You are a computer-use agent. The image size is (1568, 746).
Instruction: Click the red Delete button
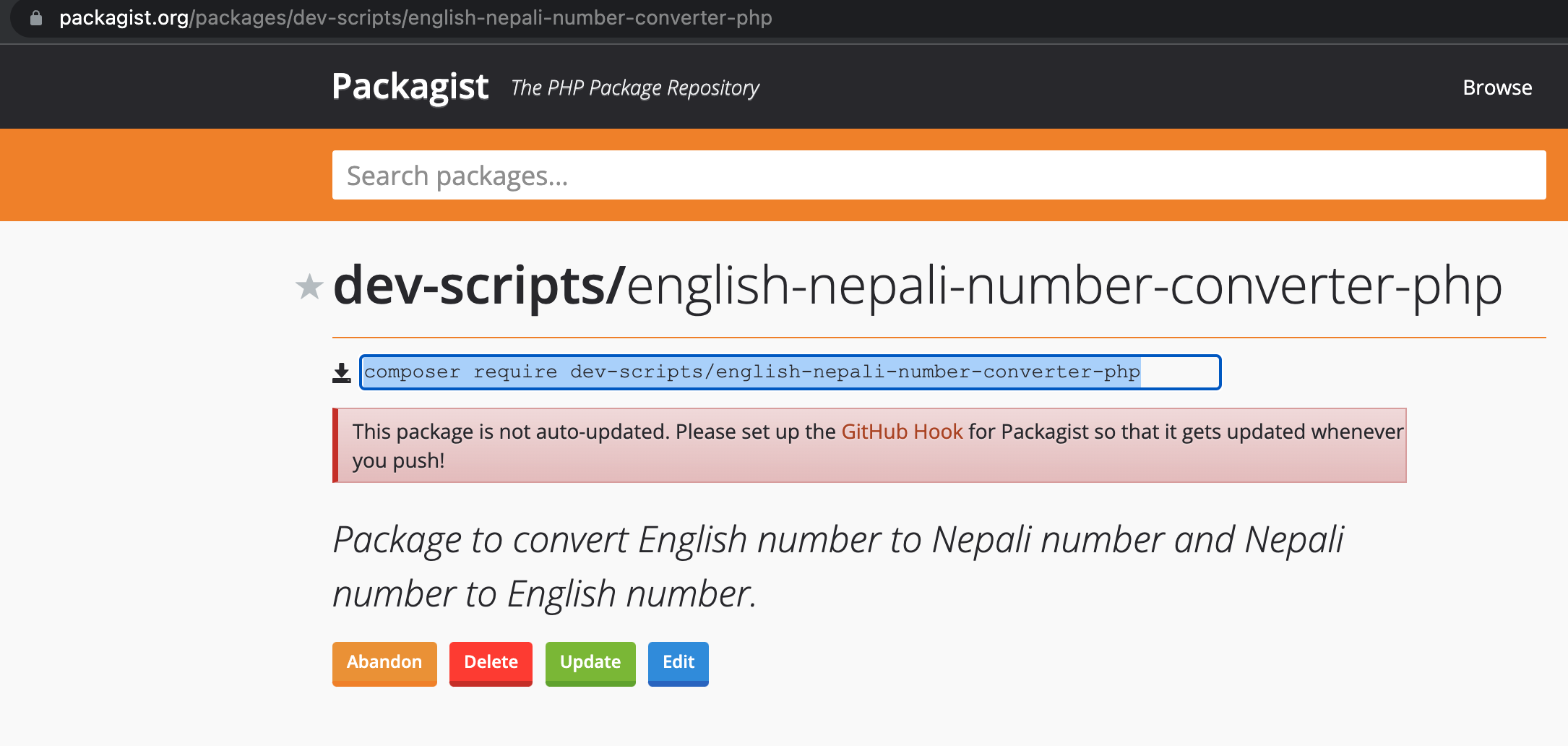pos(491,663)
